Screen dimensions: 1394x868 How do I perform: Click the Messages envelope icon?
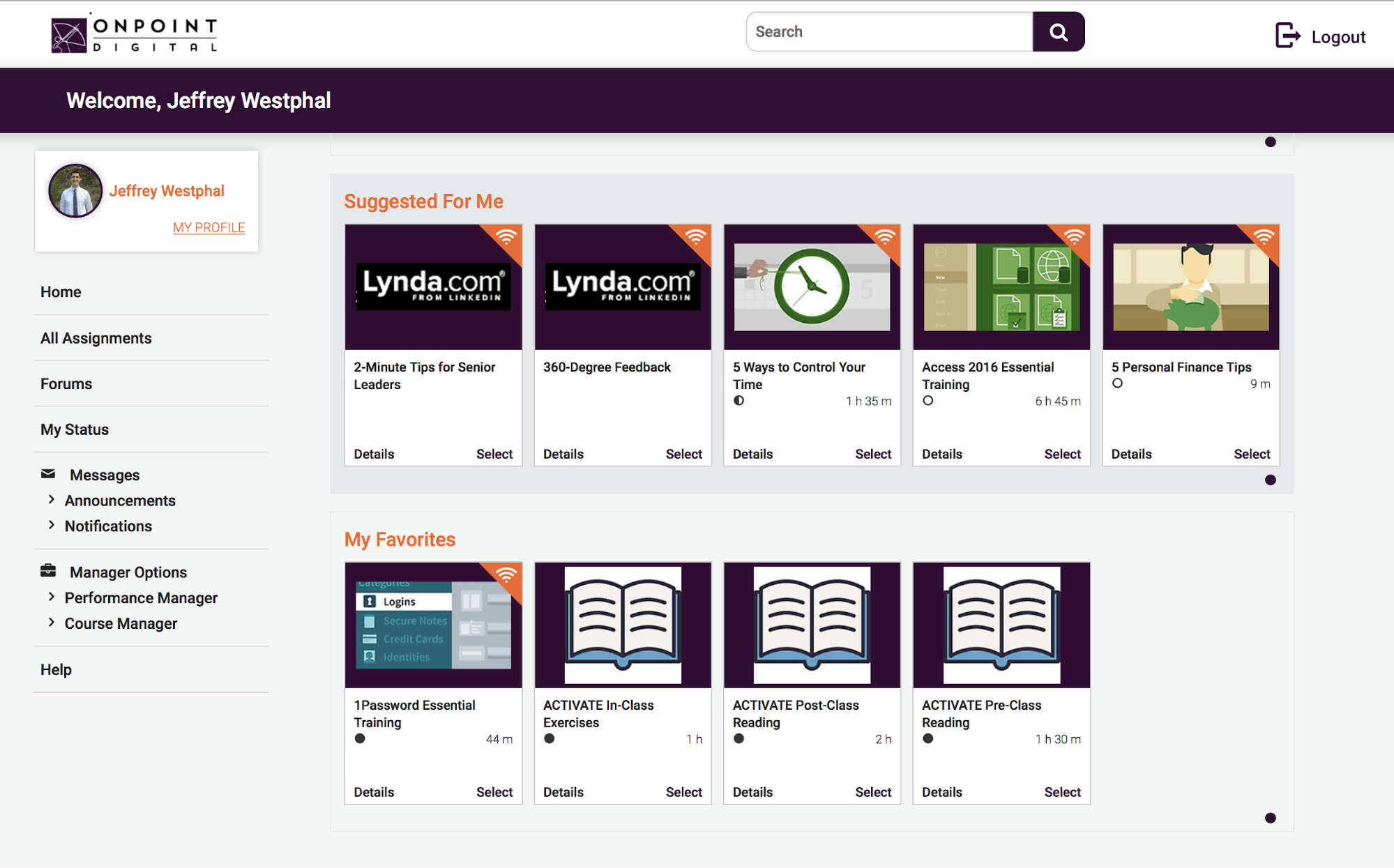[48, 474]
